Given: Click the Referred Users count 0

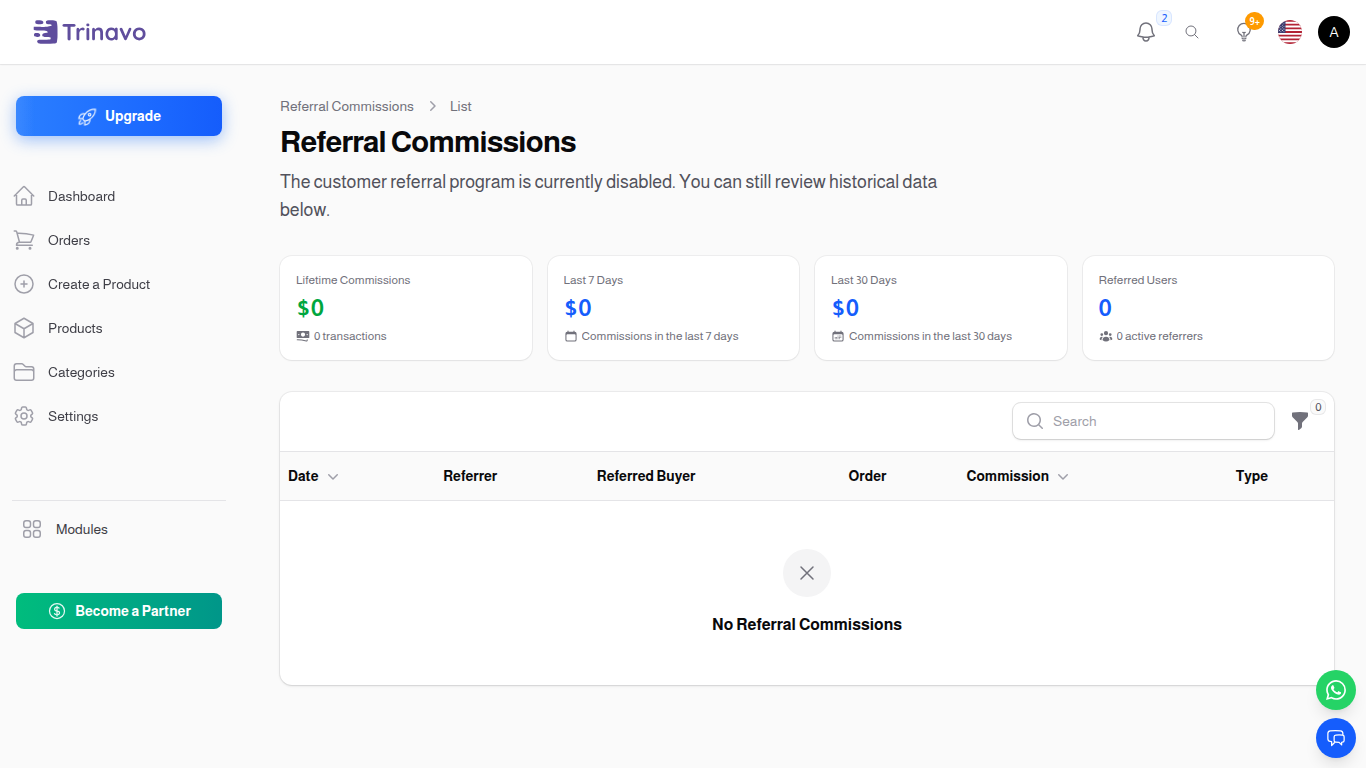Looking at the screenshot, I should click(x=1105, y=308).
